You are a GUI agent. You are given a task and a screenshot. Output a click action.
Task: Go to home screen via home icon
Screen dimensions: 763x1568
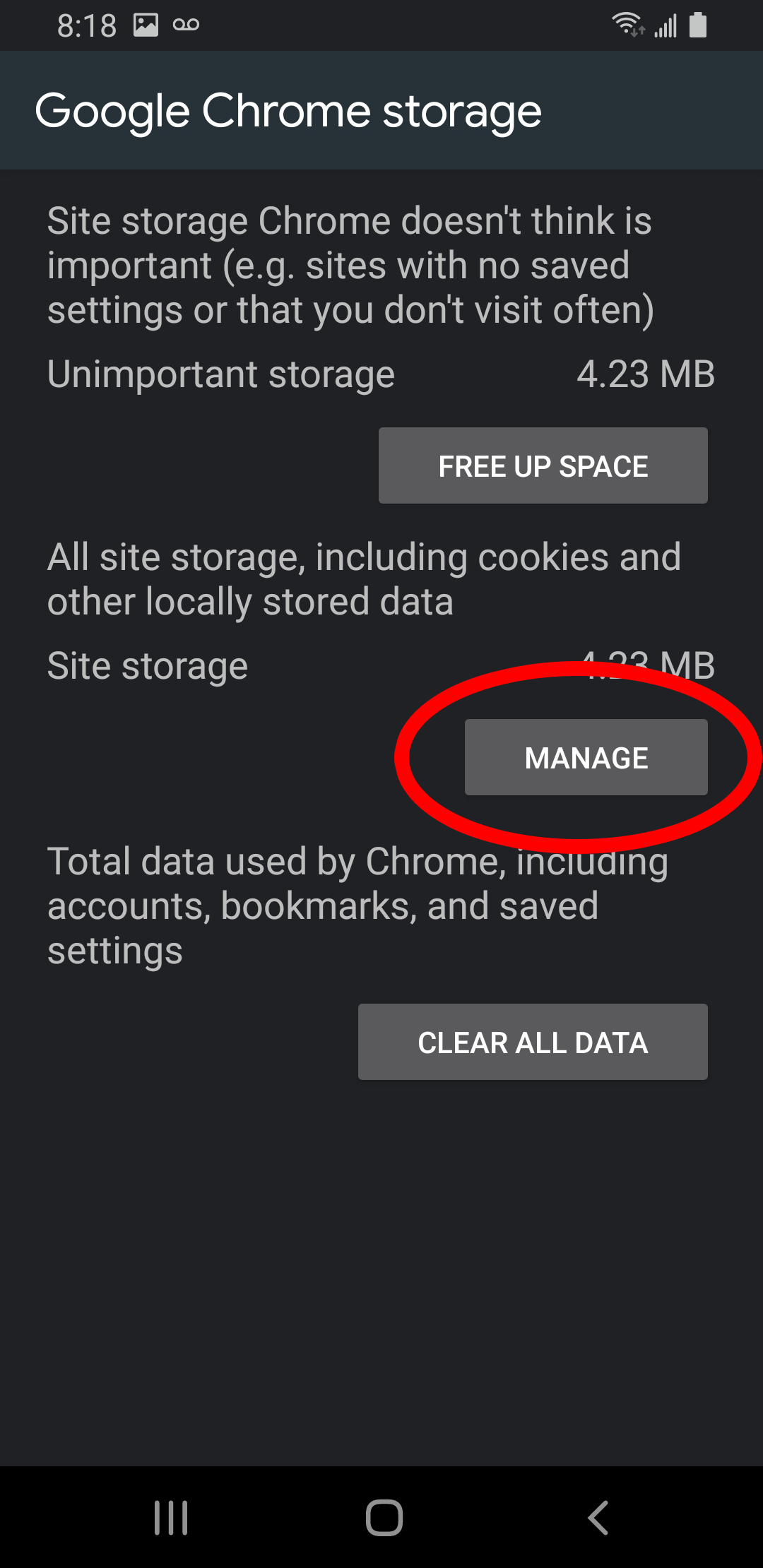click(x=384, y=1518)
